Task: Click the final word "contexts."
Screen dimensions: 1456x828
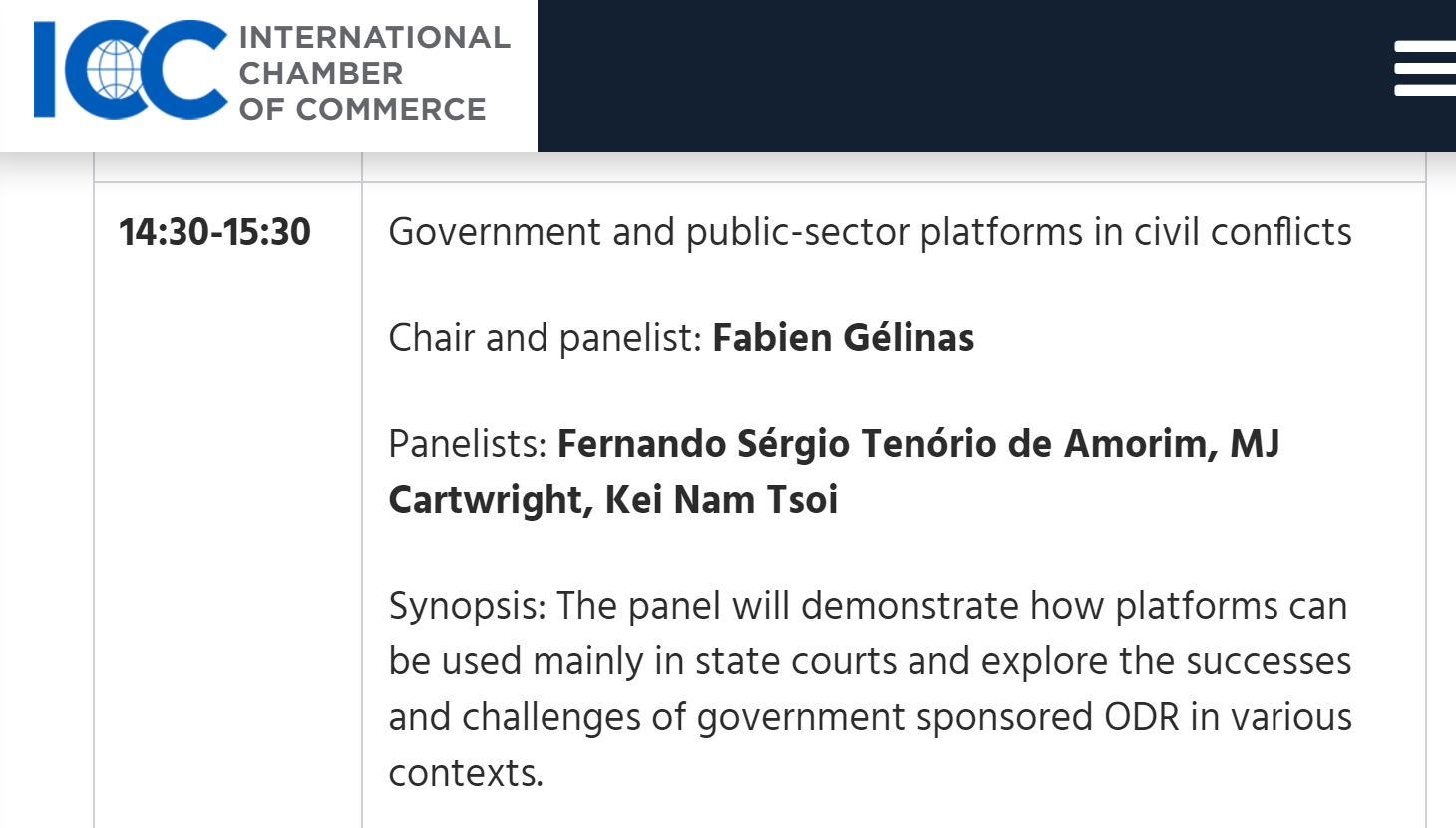Action: 466,773
